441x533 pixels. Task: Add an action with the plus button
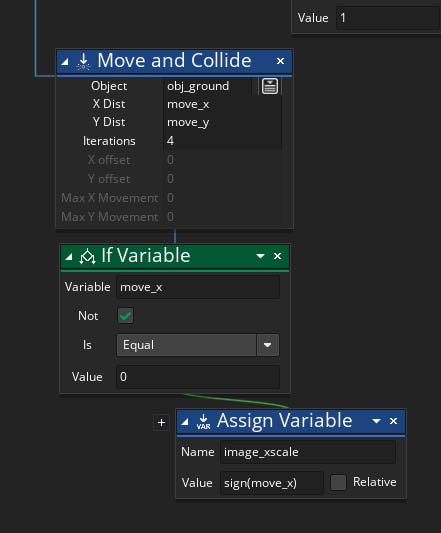pyautogui.click(x=162, y=423)
